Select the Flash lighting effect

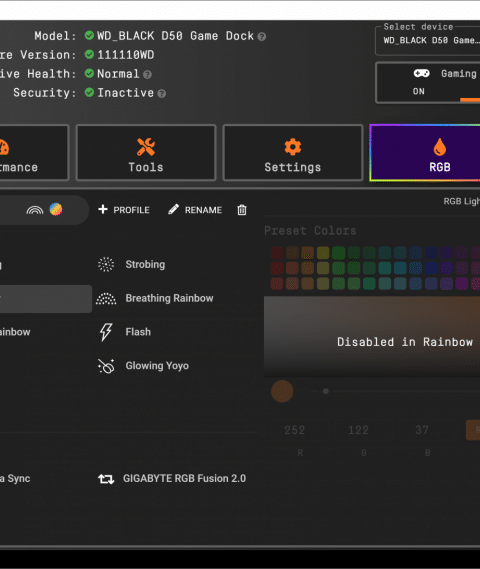pos(138,332)
